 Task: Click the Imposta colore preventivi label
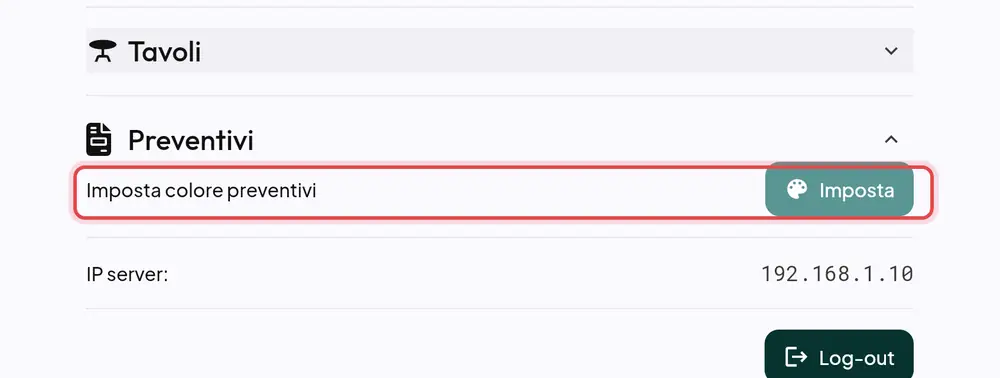click(201, 191)
